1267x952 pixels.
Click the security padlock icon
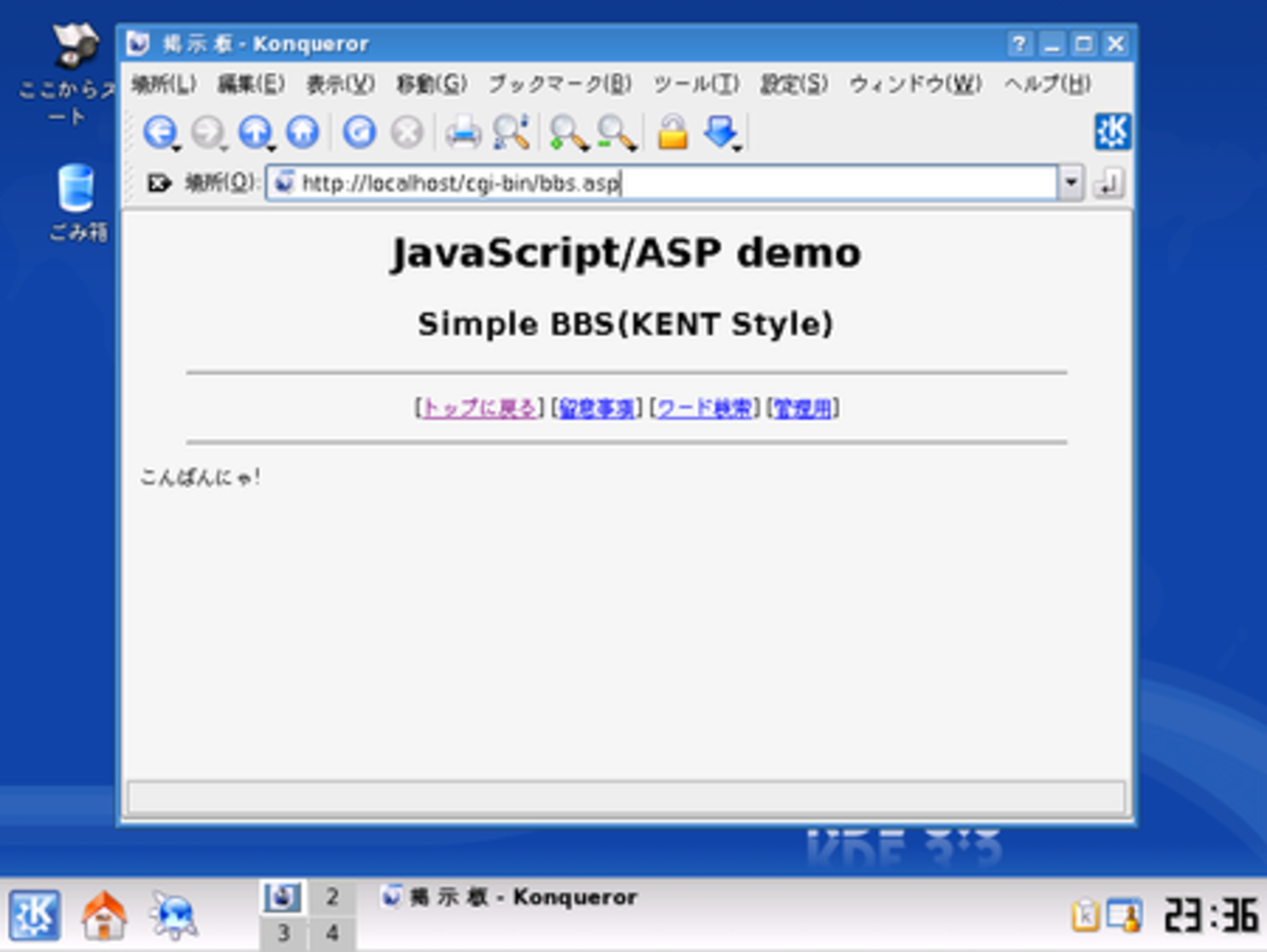click(672, 132)
